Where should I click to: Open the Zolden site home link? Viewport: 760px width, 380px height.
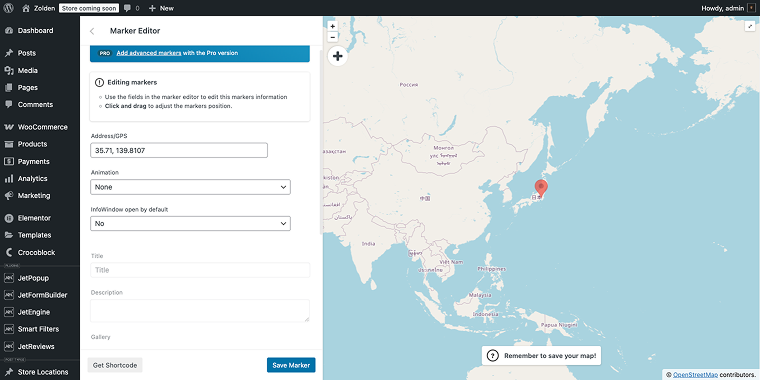click(x=38, y=8)
